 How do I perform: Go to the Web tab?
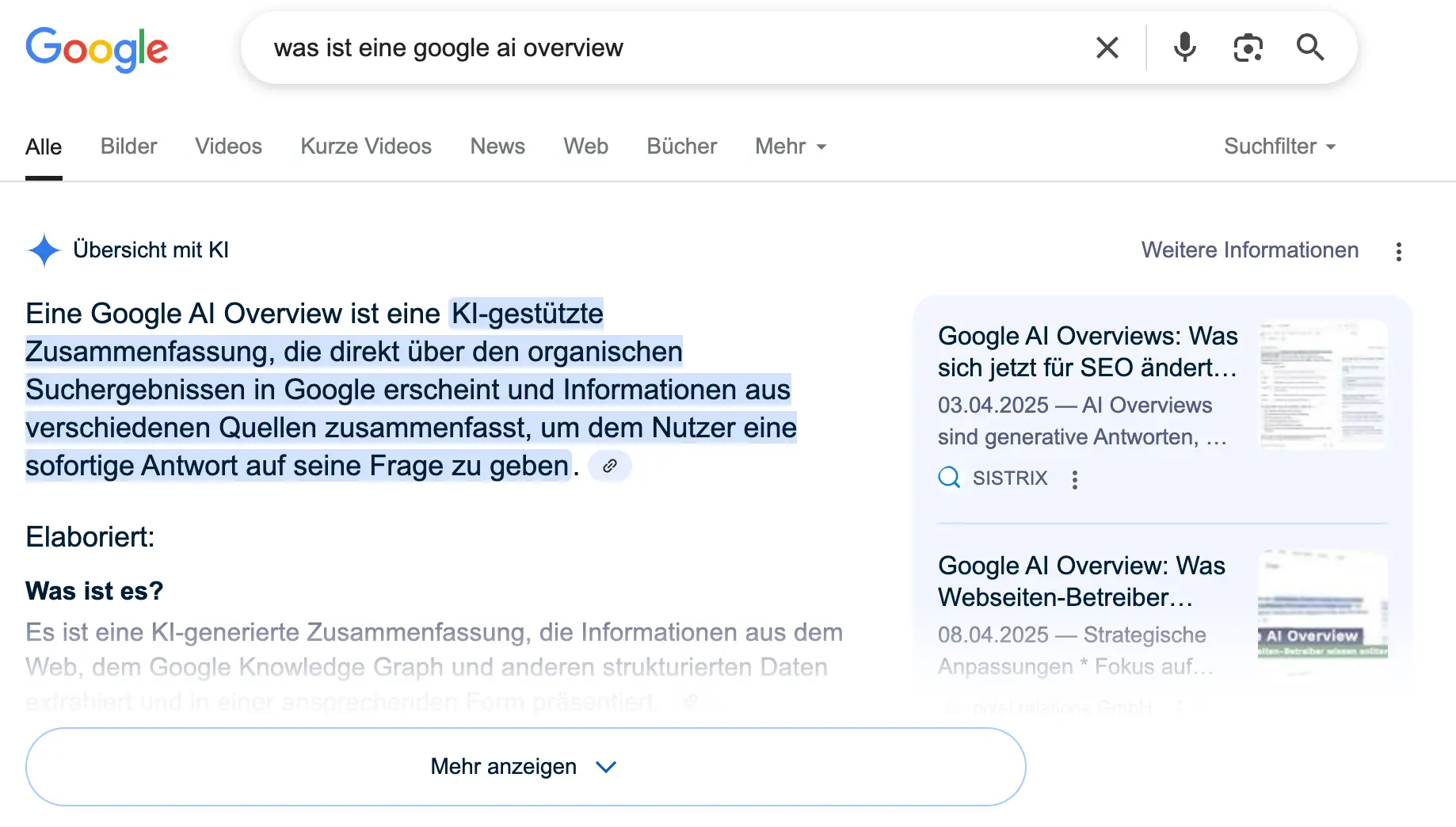(585, 147)
